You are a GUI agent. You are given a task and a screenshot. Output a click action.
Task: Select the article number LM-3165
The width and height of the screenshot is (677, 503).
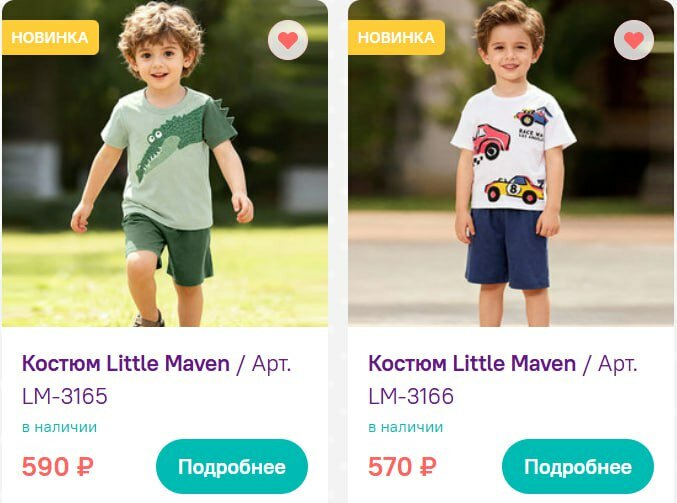tap(65, 396)
